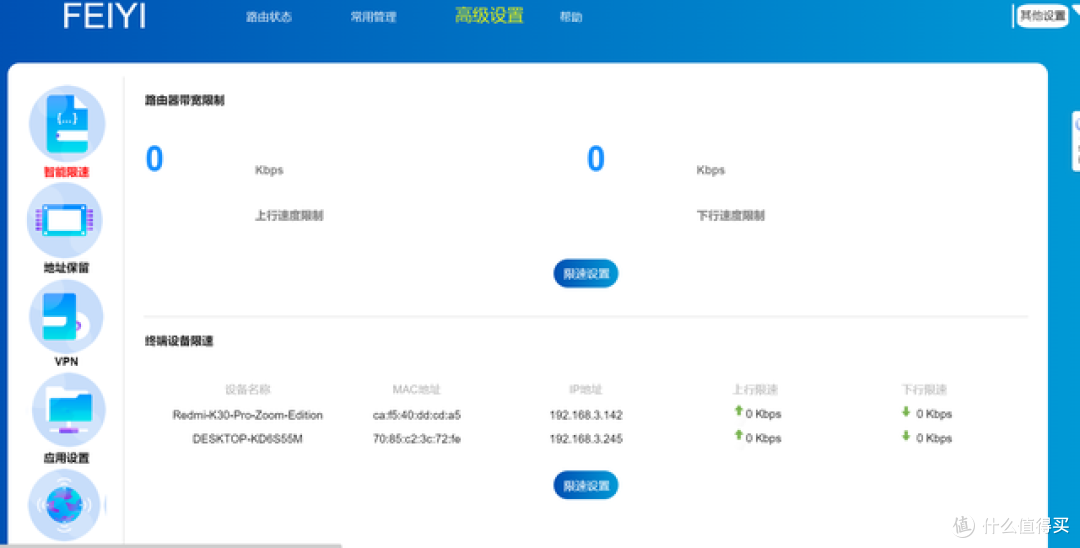Click the upload limit value 0
The height and width of the screenshot is (548, 1080).
[154, 158]
